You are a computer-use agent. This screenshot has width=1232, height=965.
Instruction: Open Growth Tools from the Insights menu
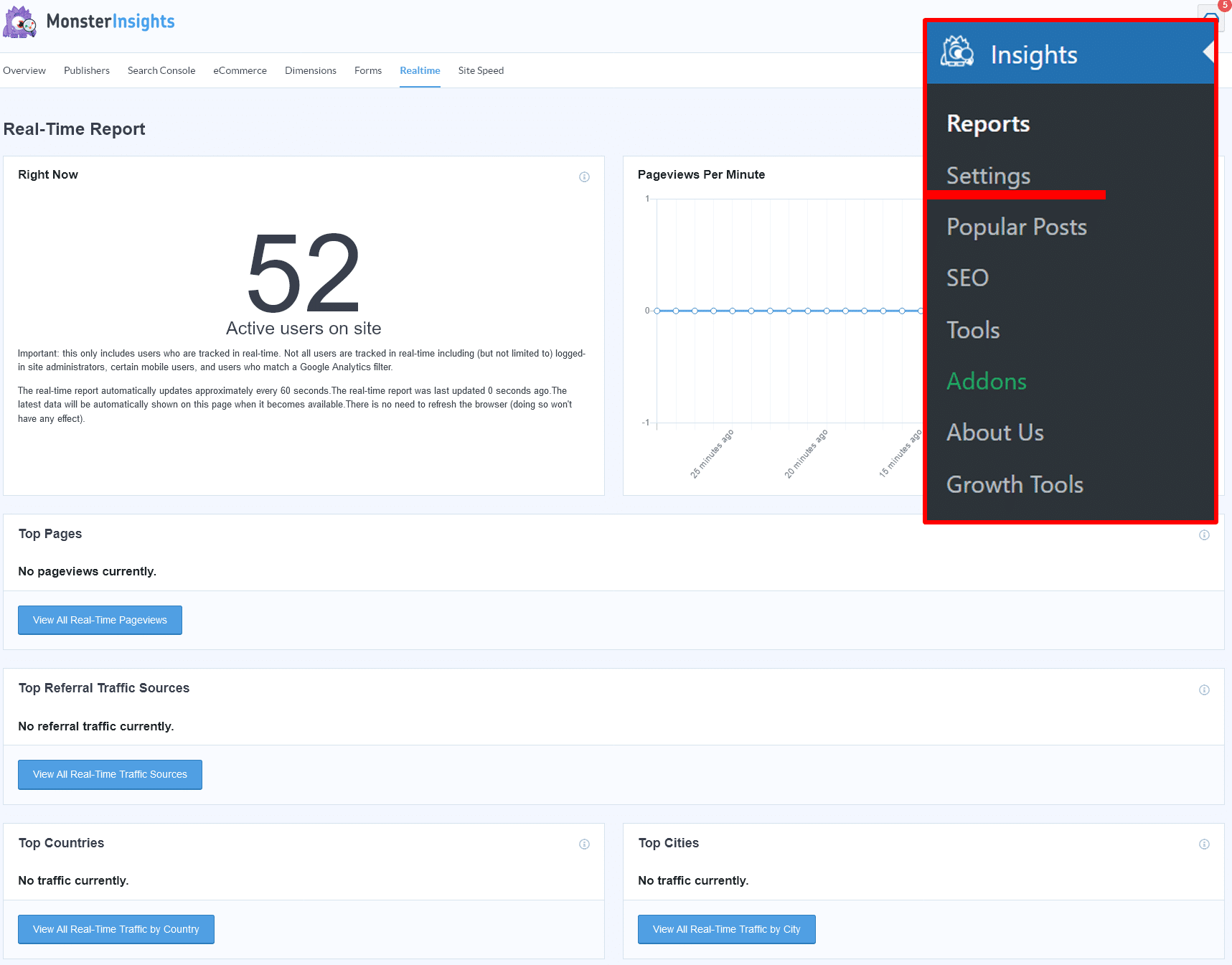click(x=1015, y=484)
